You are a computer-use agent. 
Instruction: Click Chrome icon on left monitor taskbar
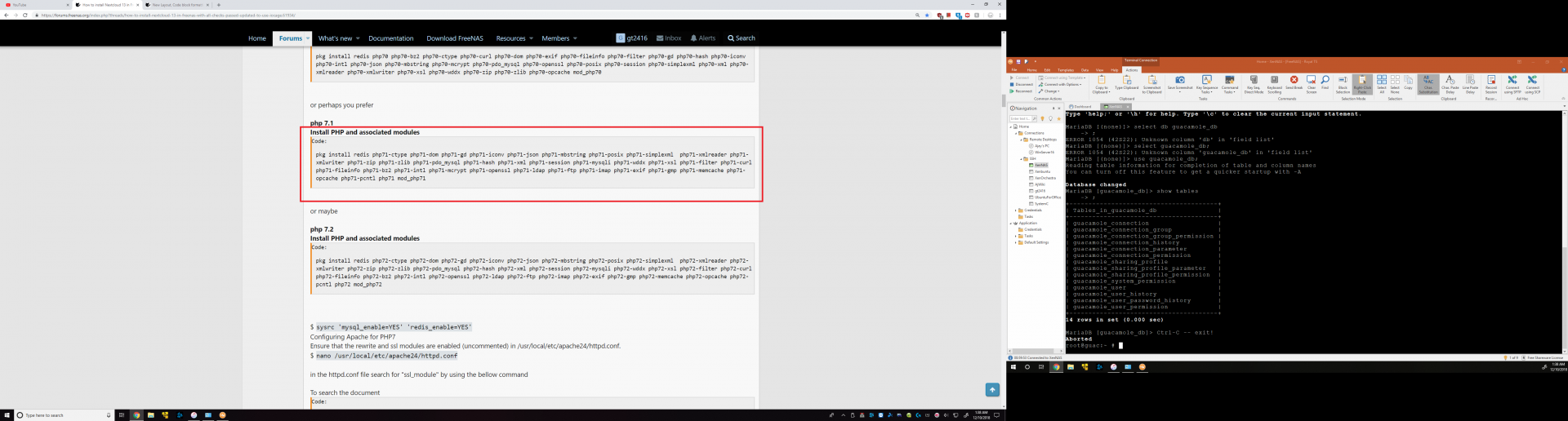136,415
